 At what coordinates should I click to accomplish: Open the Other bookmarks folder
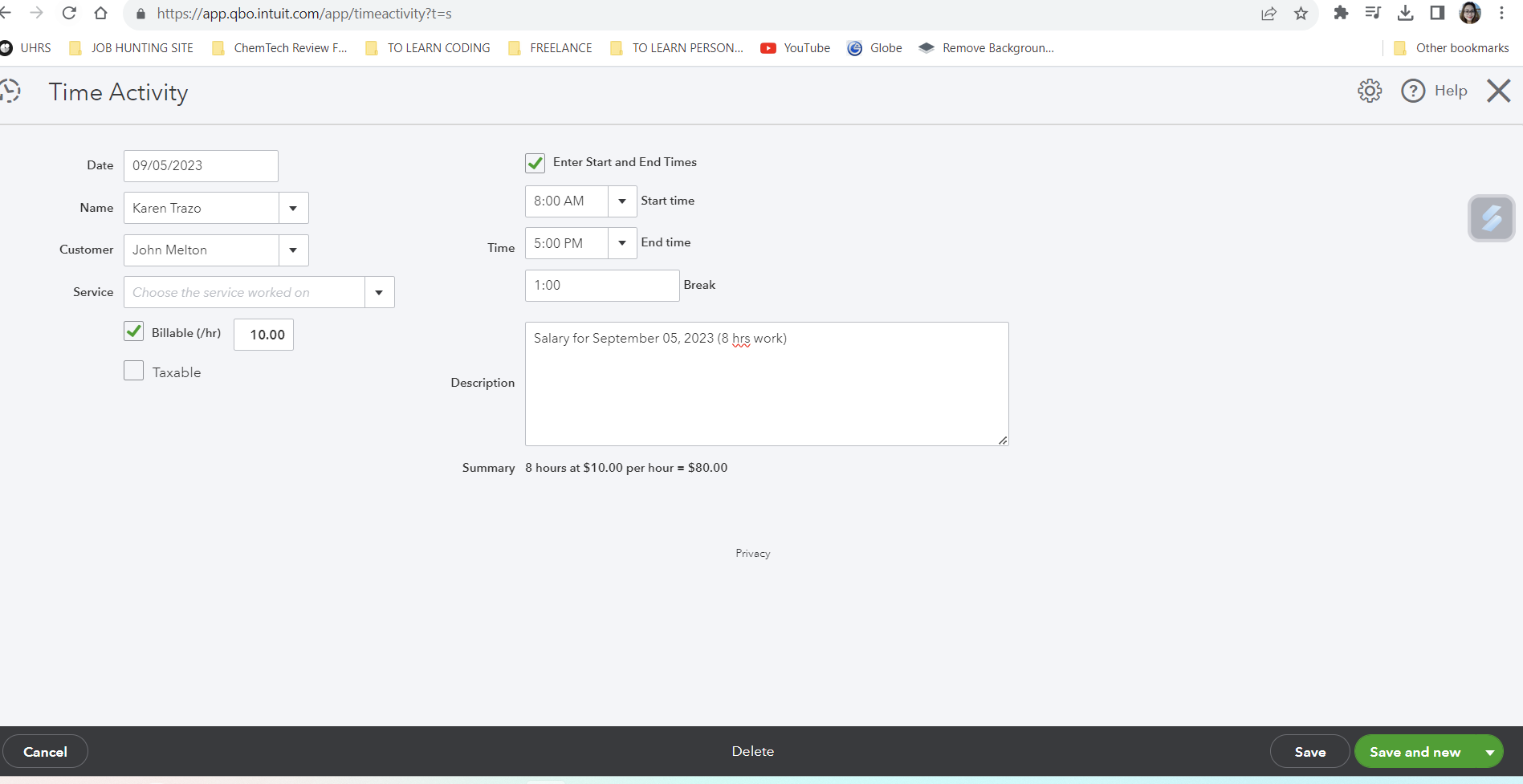(1452, 48)
